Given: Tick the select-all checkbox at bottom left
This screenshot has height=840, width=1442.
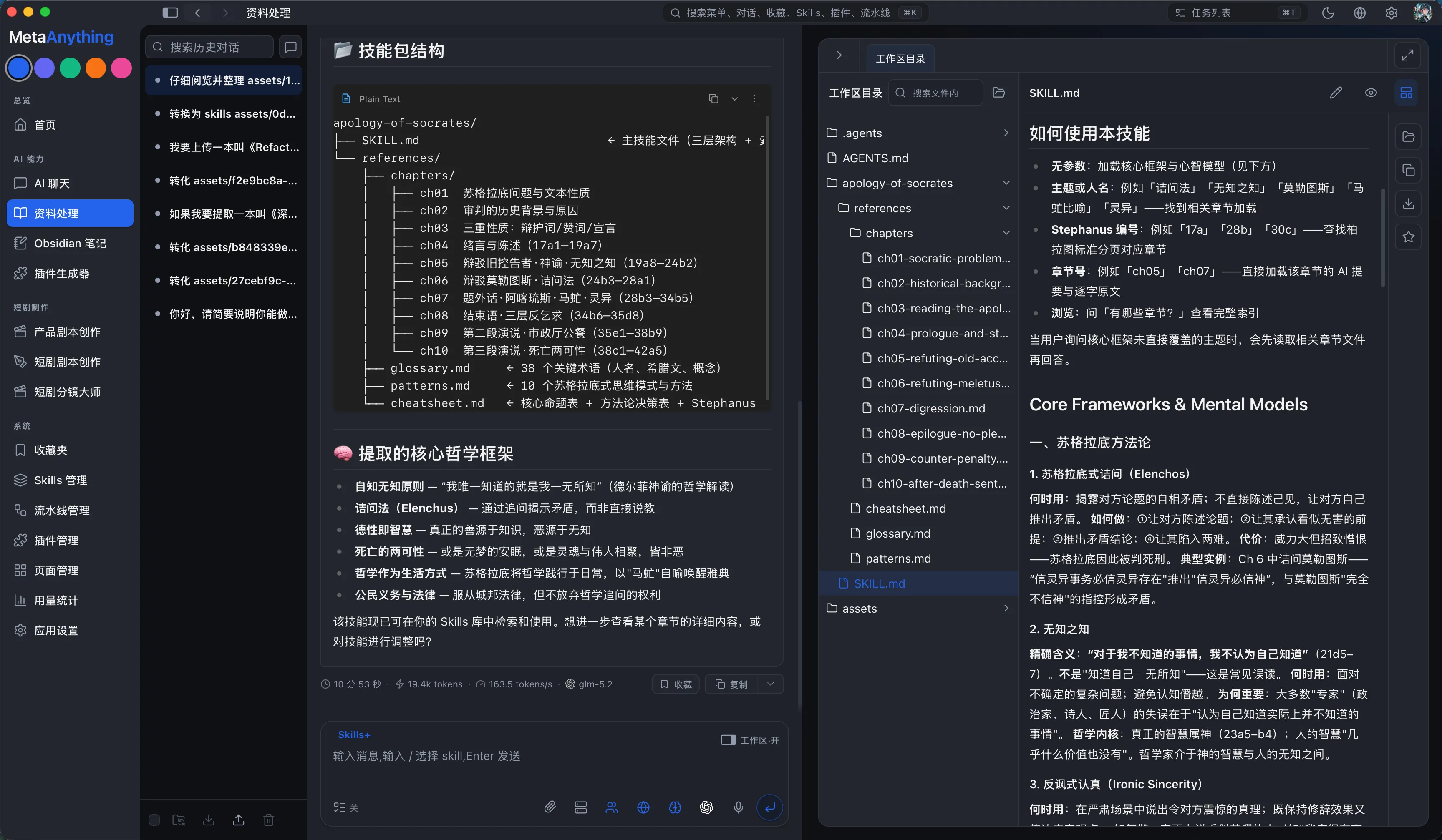Looking at the screenshot, I should pyautogui.click(x=154, y=820).
